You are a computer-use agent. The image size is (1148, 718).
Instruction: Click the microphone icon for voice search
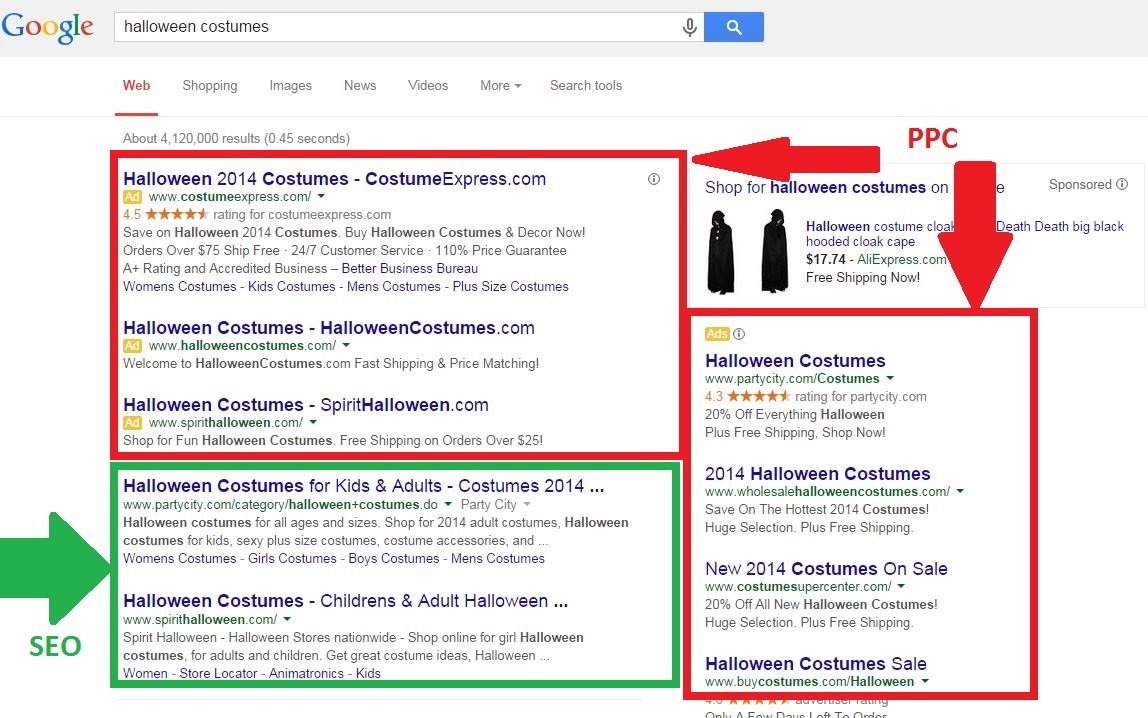coord(689,27)
